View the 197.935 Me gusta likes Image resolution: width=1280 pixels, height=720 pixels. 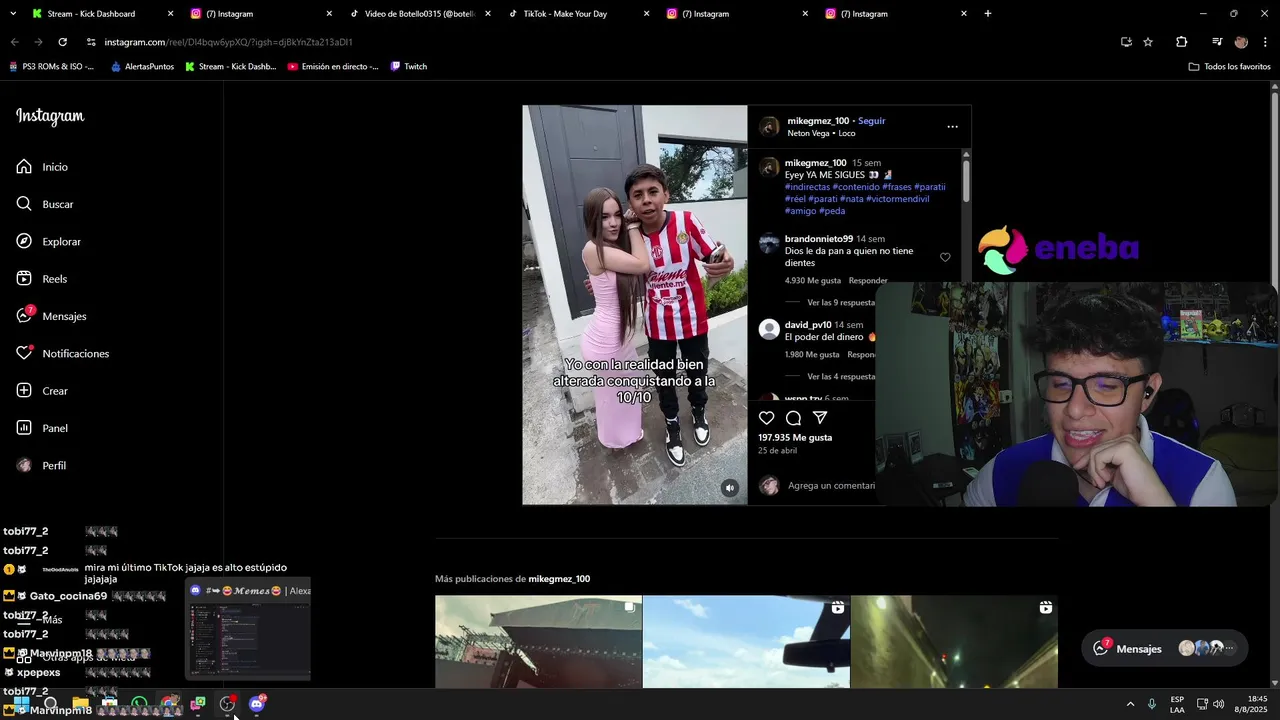point(795,438)
